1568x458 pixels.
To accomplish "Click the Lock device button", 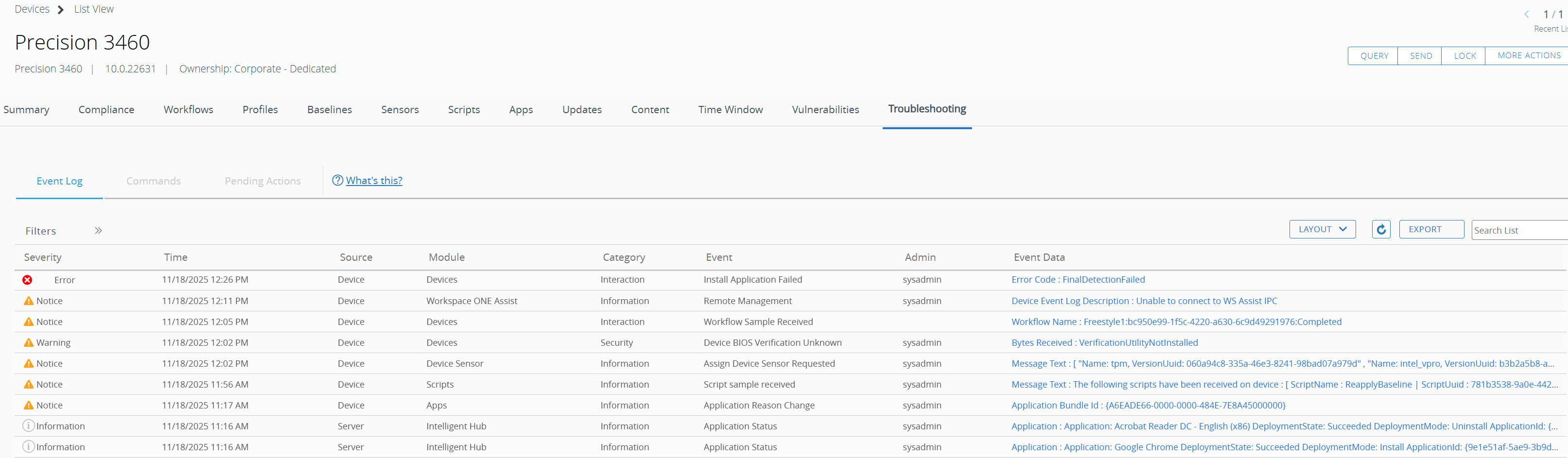I will coord(1464,56).
